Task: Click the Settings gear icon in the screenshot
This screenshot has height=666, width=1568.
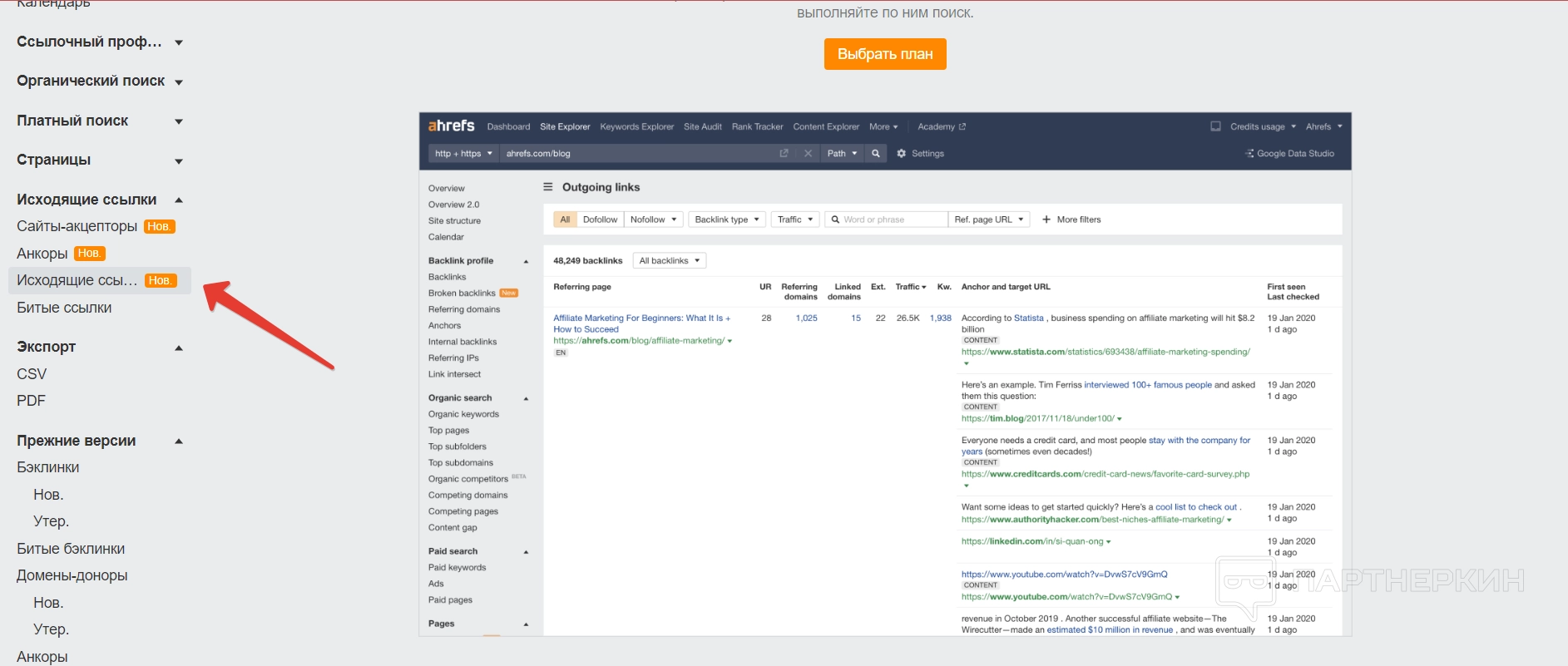Action: click(901, 154)
